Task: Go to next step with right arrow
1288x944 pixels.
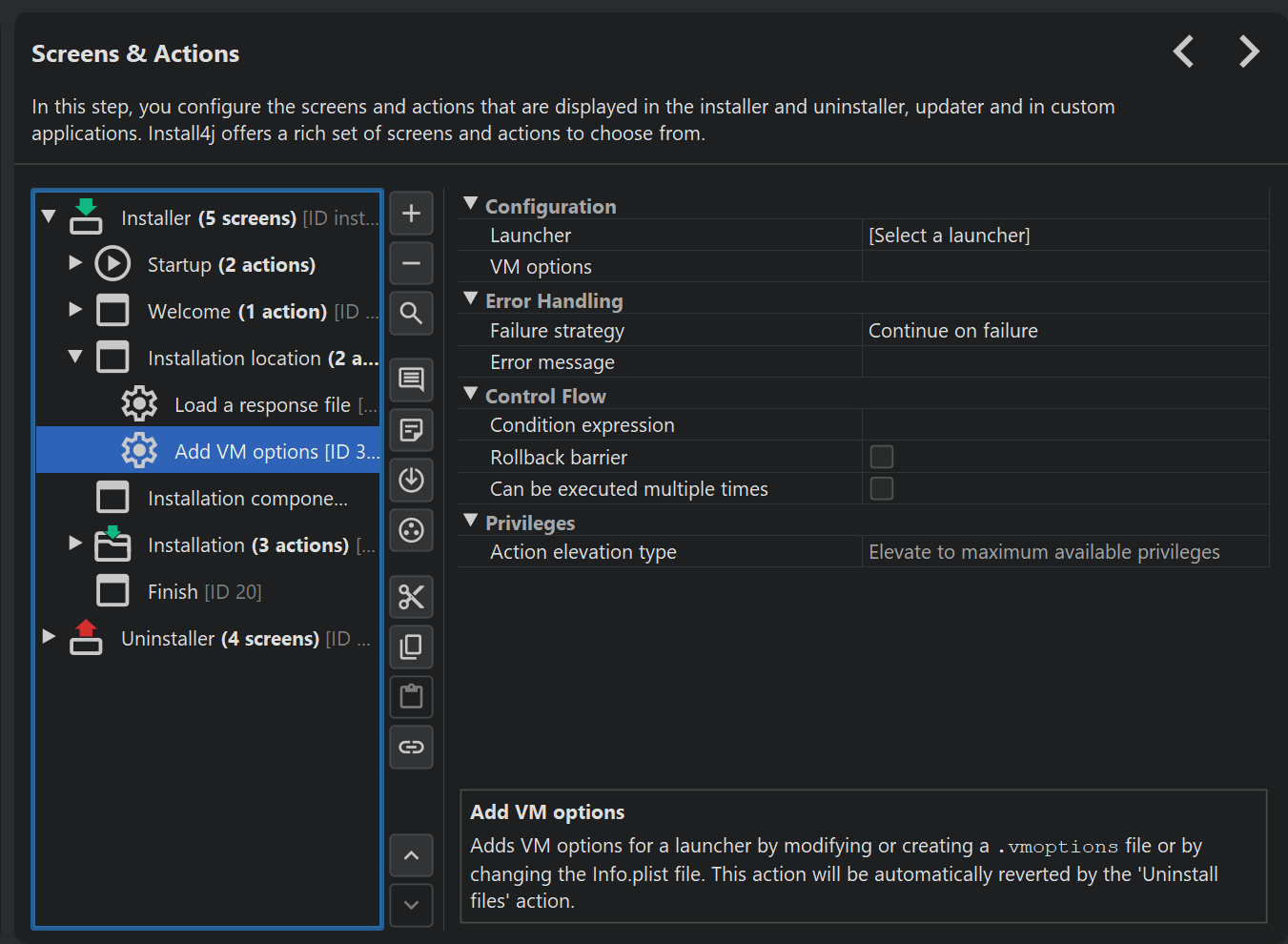Action: pyautogui.click(x=1248, y=51)
